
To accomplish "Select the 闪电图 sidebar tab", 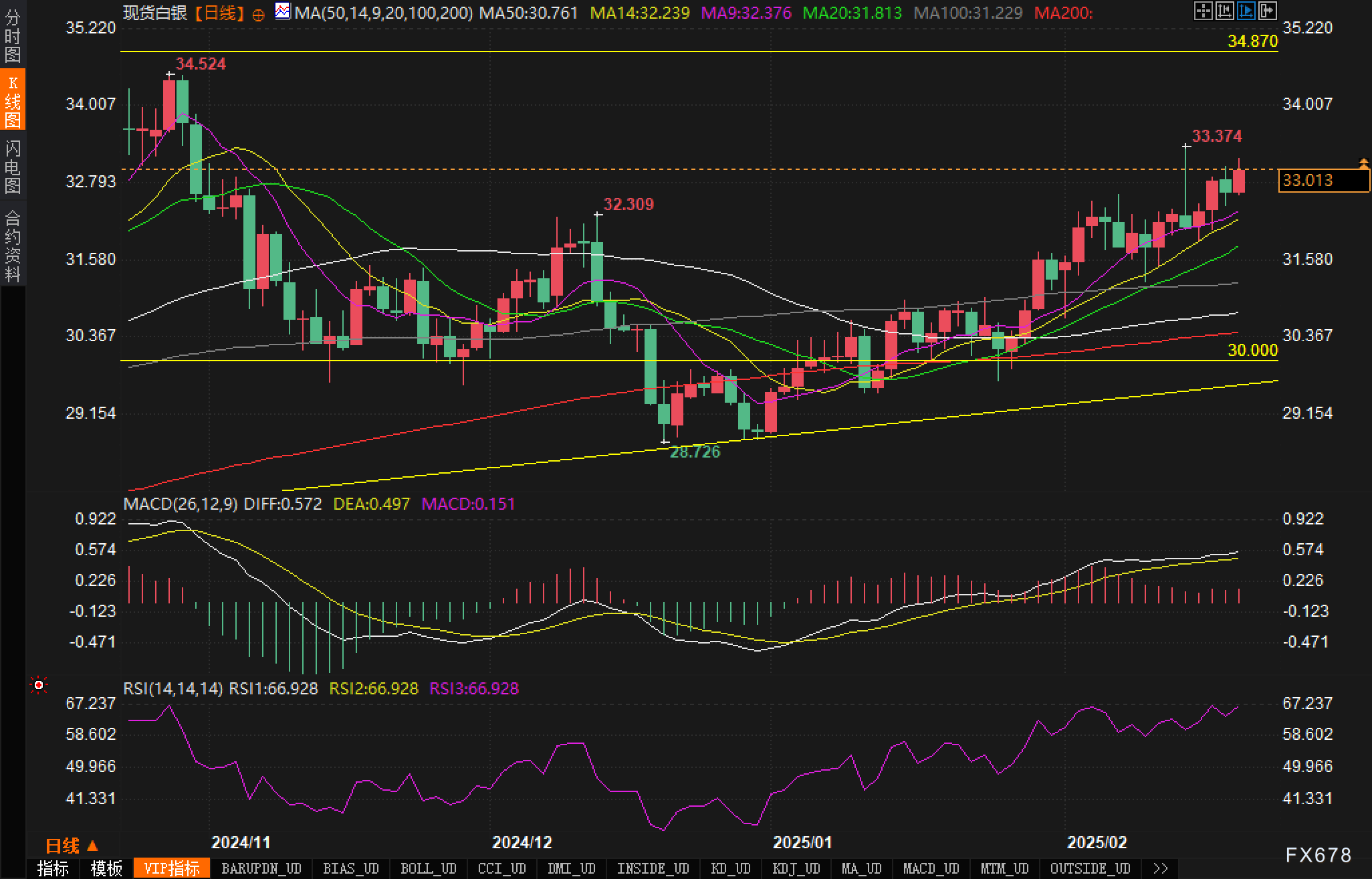I will (x=13, y=167).
